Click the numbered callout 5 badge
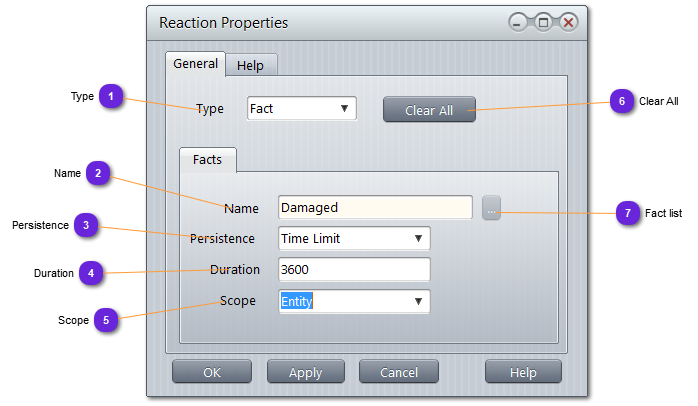The width and height of the screenshot is (698, 406). coord(106,321)
